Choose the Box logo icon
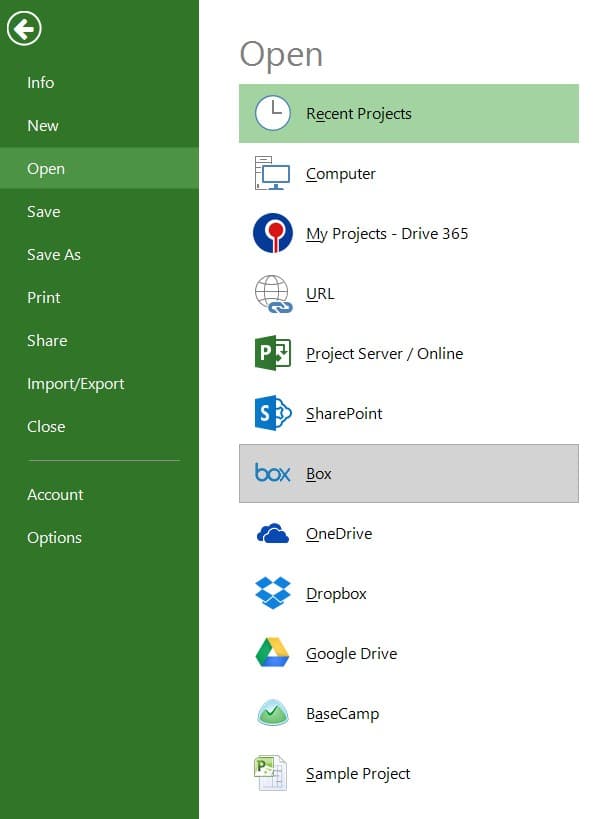596x819 pixels. pyautogui.click(x=272, y=473)
